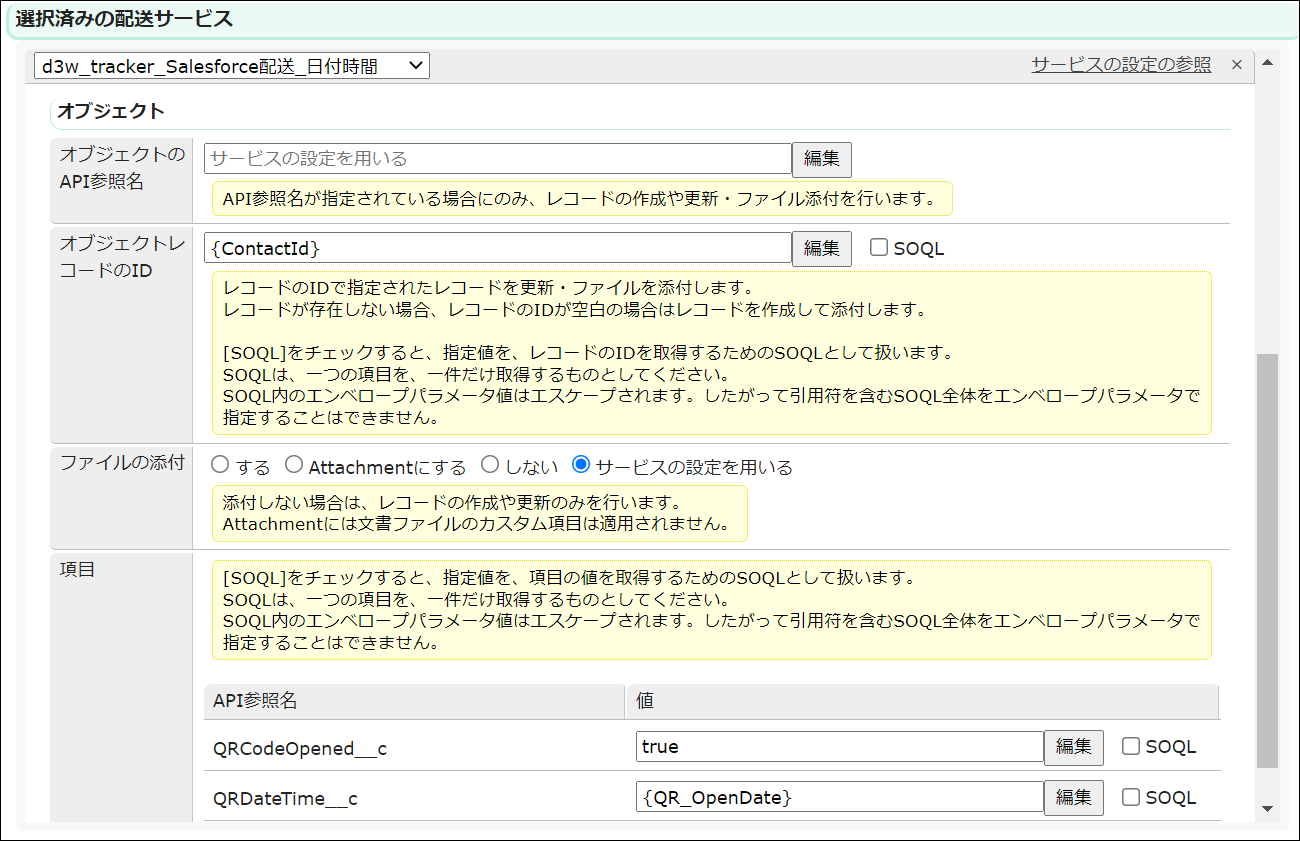Viewport: 1300px width, 841px height.
Task: Enable the SOQL checkbox for record ID
Action: pyautogui.click(x=879, y=248)
